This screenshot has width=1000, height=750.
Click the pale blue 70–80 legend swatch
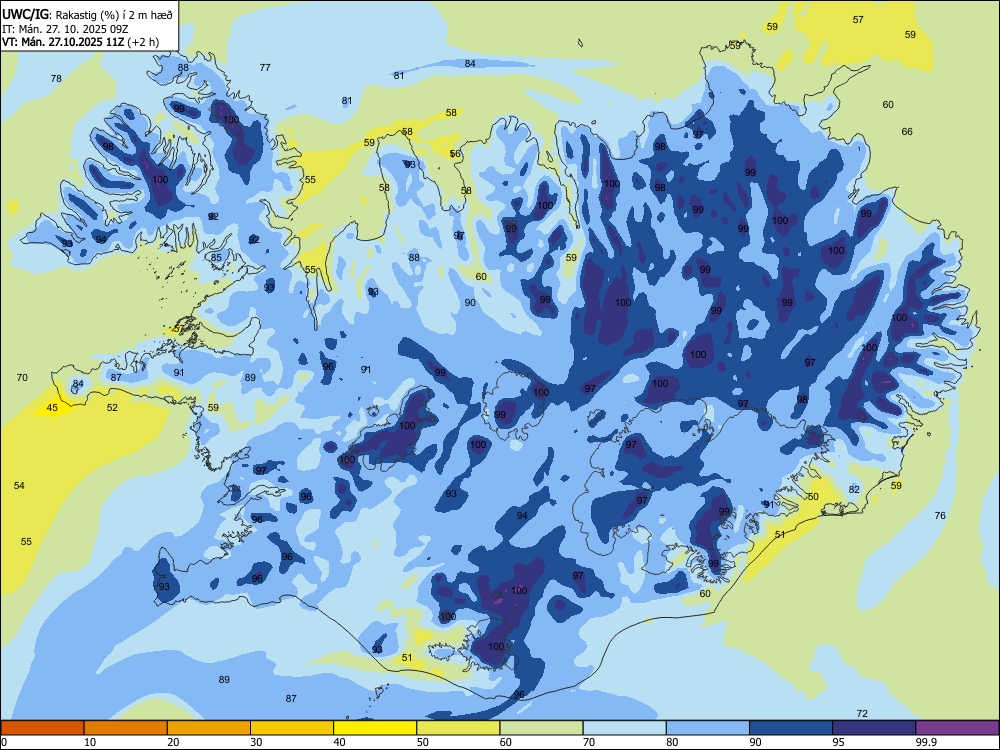(624, 728)
